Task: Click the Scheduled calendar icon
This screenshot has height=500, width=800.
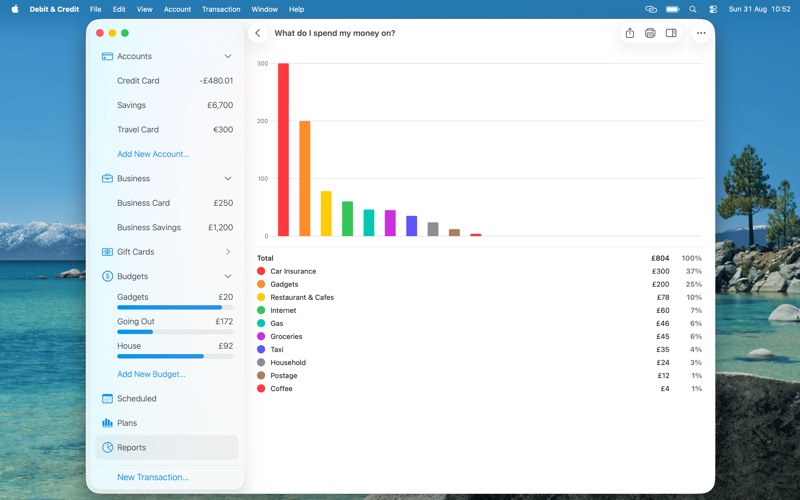Action: tap(107, 398)
